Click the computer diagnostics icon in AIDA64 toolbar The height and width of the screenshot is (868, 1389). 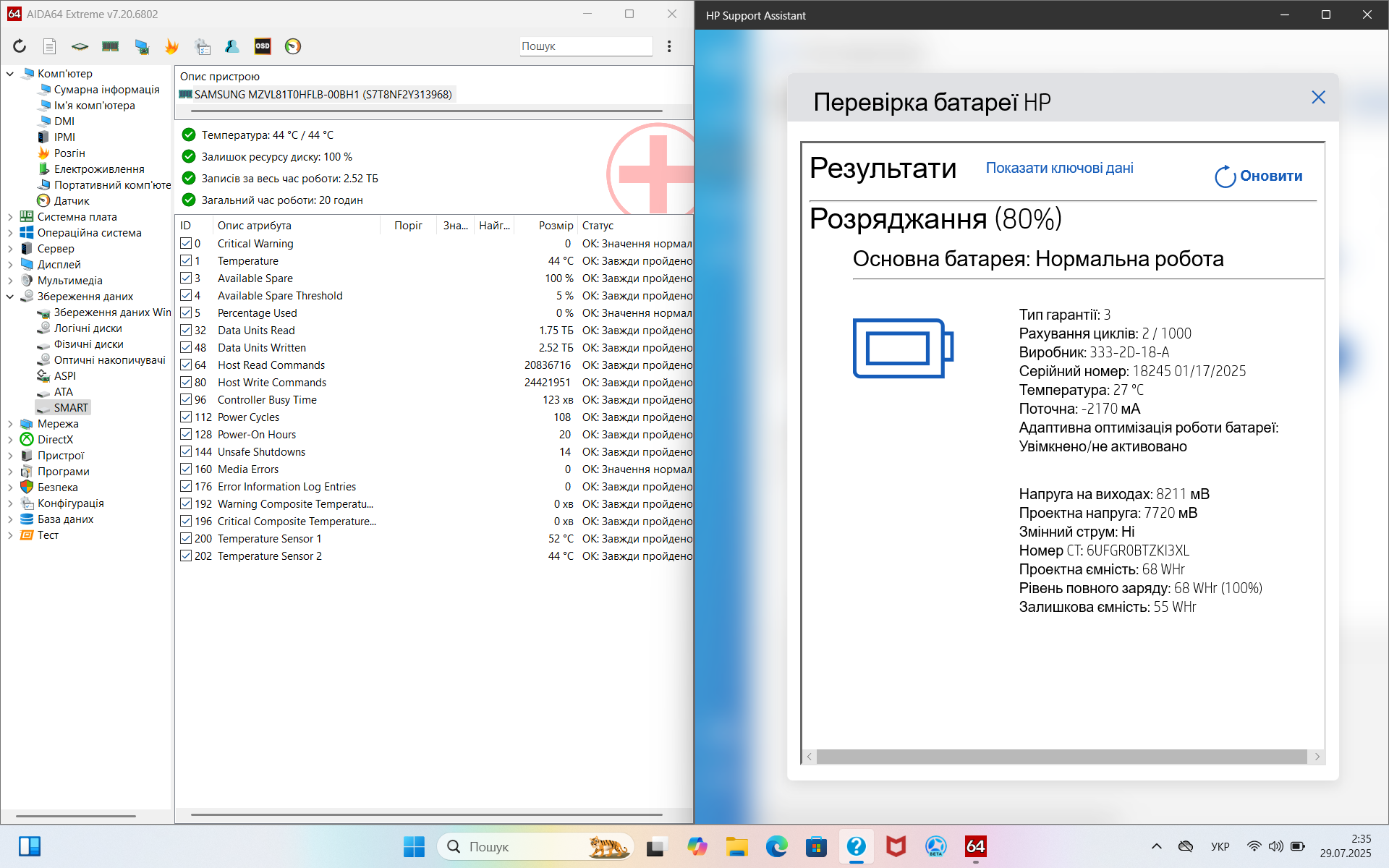pyautogui.click(x=142, y=46)
